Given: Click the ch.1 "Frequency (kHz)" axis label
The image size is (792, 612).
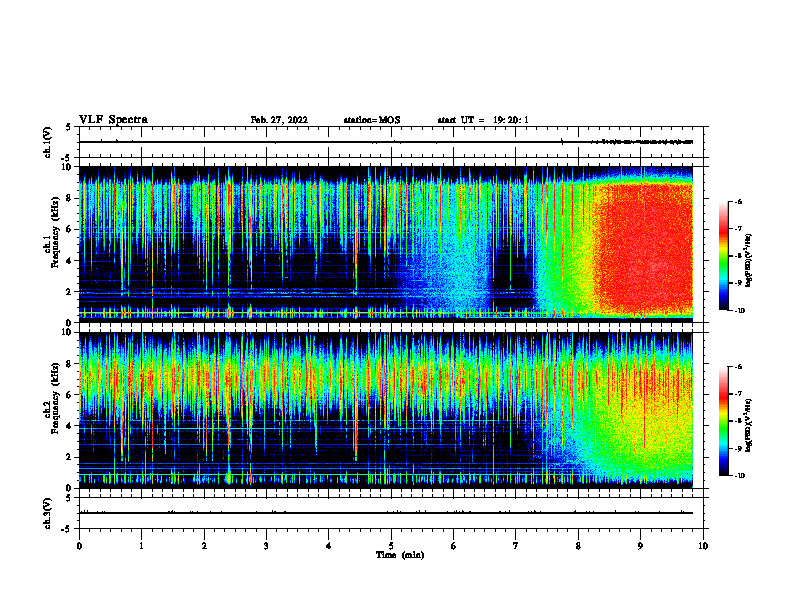Looking at the screenshot, I should coord(55,232).
